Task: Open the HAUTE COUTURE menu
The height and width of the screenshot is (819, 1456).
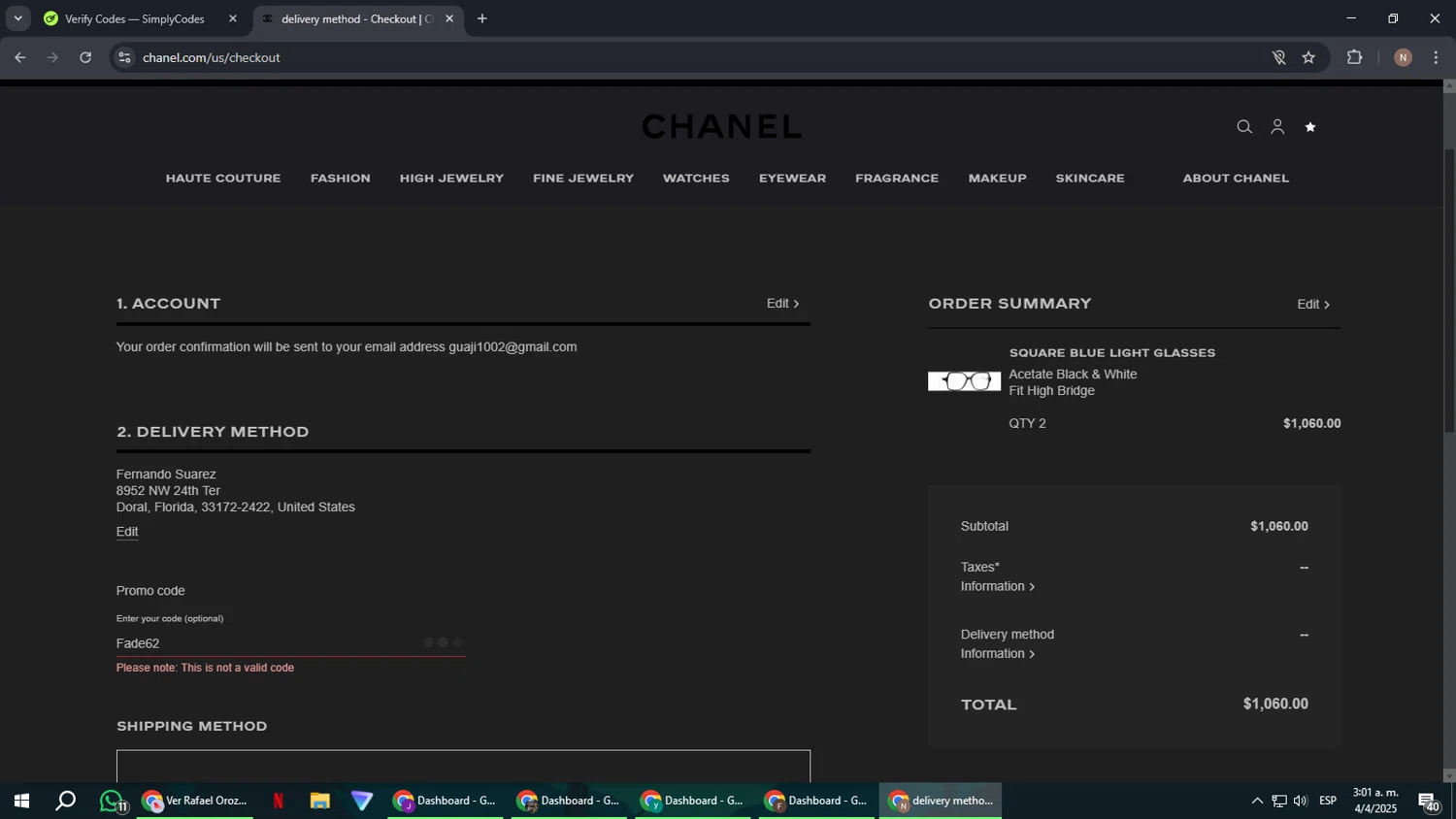Action: pos(223,179)
